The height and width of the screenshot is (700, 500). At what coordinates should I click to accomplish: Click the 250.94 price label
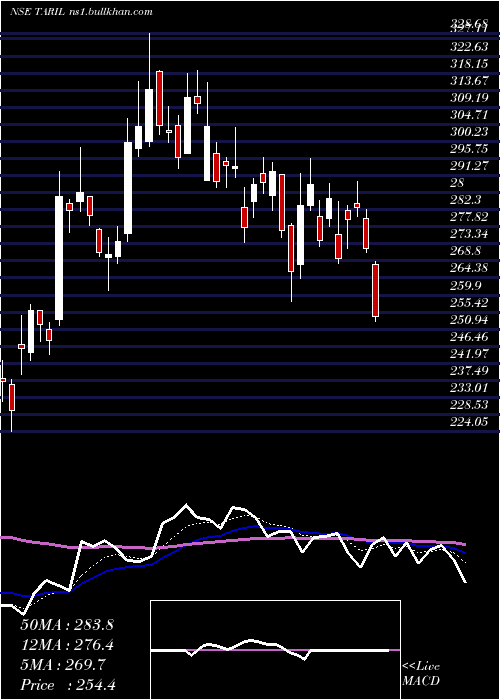(469, 319)
